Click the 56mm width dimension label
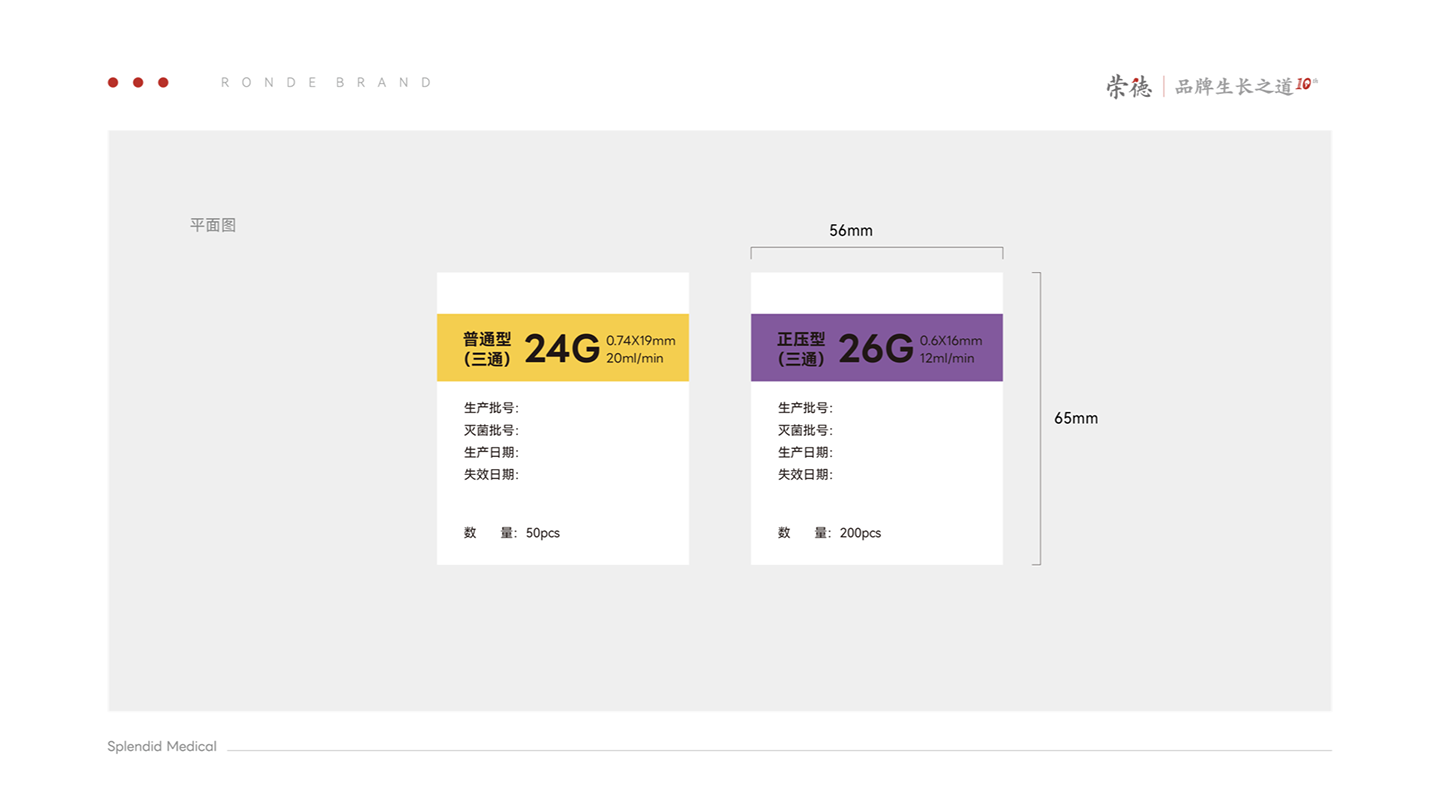The image size is (1440, 810). coord(851,231)
